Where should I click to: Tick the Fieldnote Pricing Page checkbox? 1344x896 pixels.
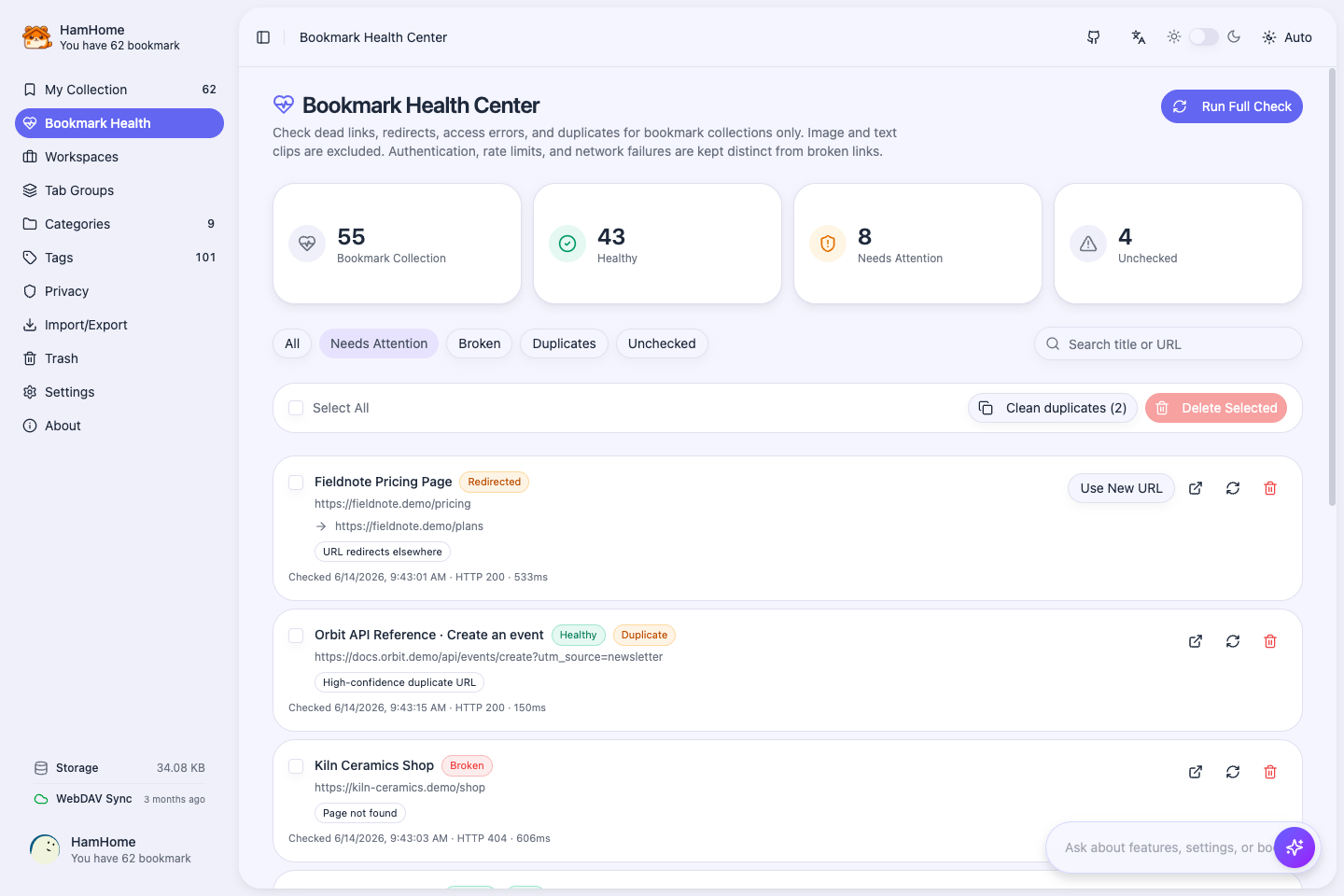pyautogui.click(x=296, y=483)
